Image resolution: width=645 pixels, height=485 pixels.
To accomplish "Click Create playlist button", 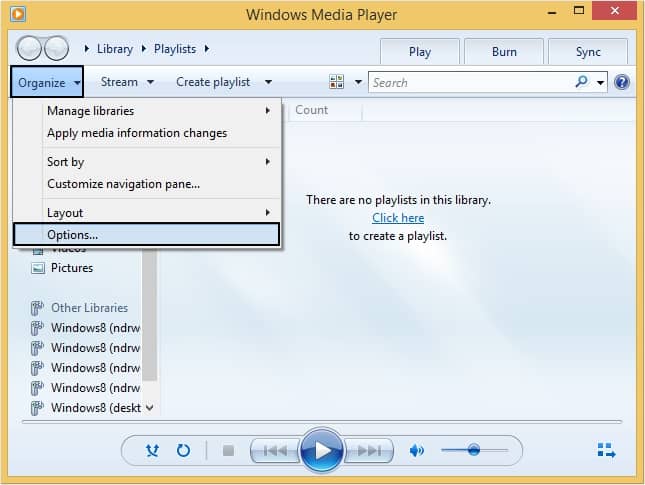I will (213, 82).
